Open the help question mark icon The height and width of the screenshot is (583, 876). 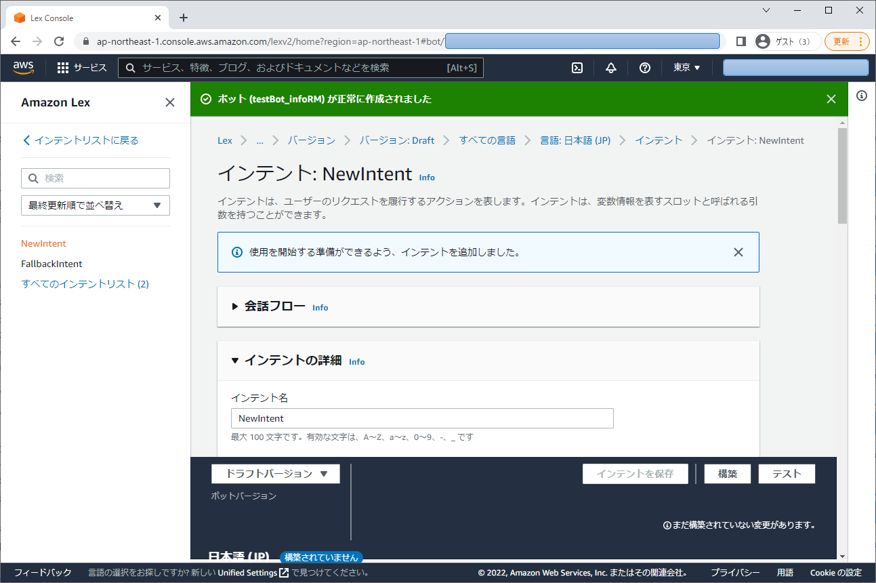(644, 68)
